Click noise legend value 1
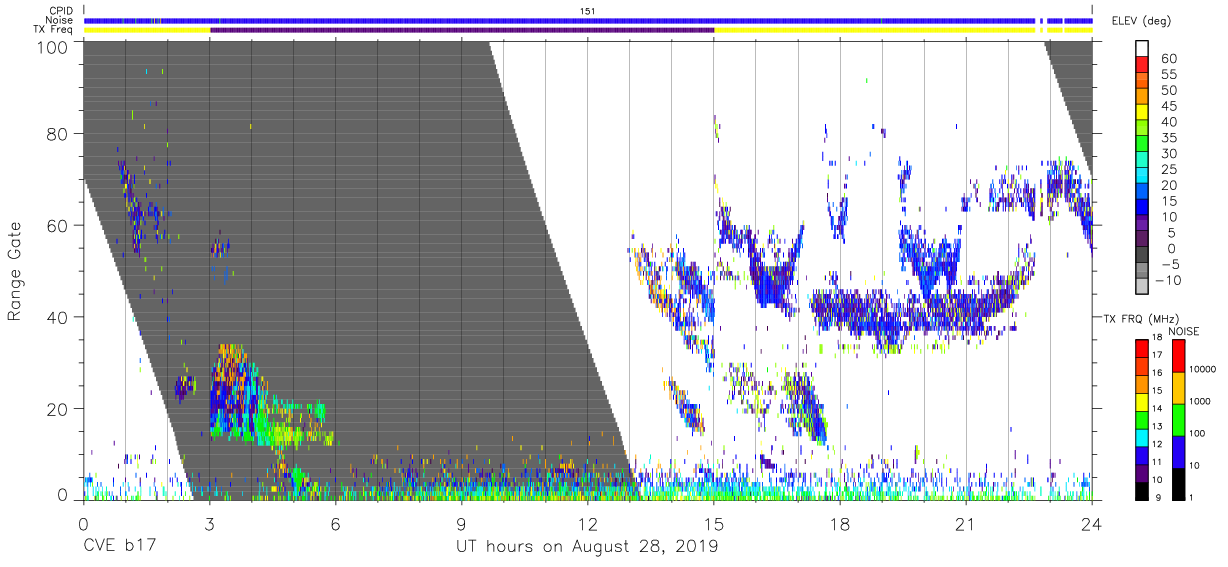This screenshot has width=1228, height=567. click(x=1191, y=497)
